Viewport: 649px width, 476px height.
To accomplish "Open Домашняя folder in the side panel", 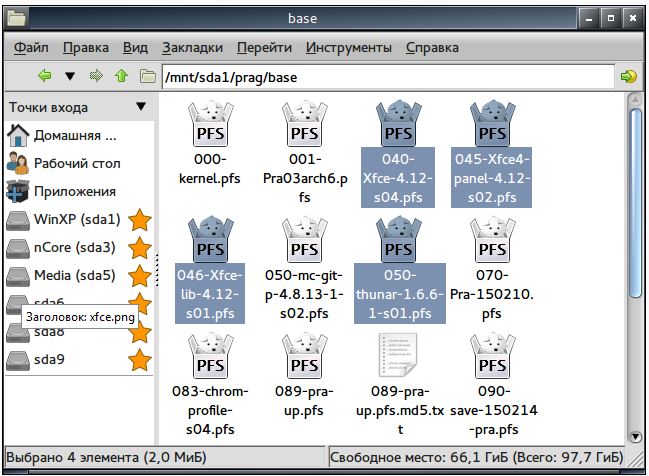I will [75, 135].
